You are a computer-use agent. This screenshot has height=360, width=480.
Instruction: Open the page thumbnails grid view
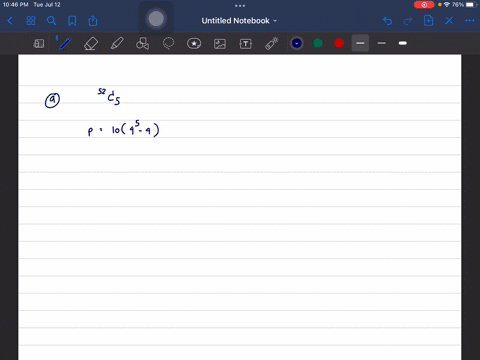click(x=31, y=21)
